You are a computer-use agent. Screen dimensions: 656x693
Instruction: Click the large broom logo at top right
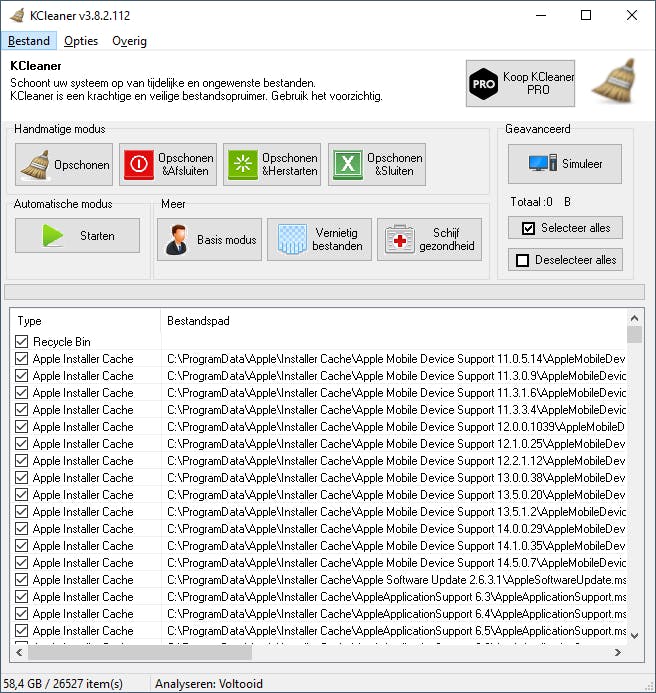(x=615, y=80)
